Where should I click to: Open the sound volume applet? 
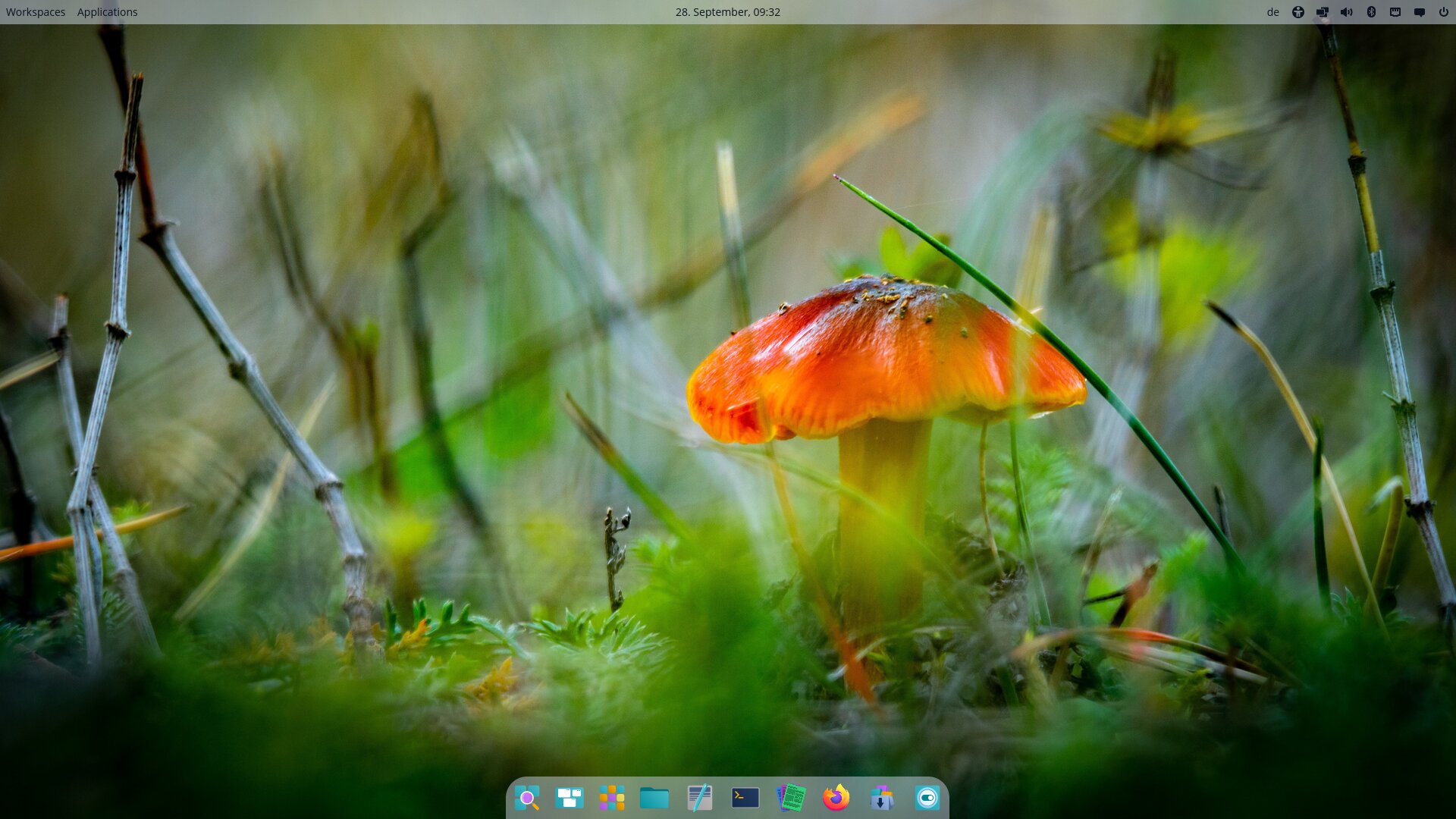[x=1347, y=12]
